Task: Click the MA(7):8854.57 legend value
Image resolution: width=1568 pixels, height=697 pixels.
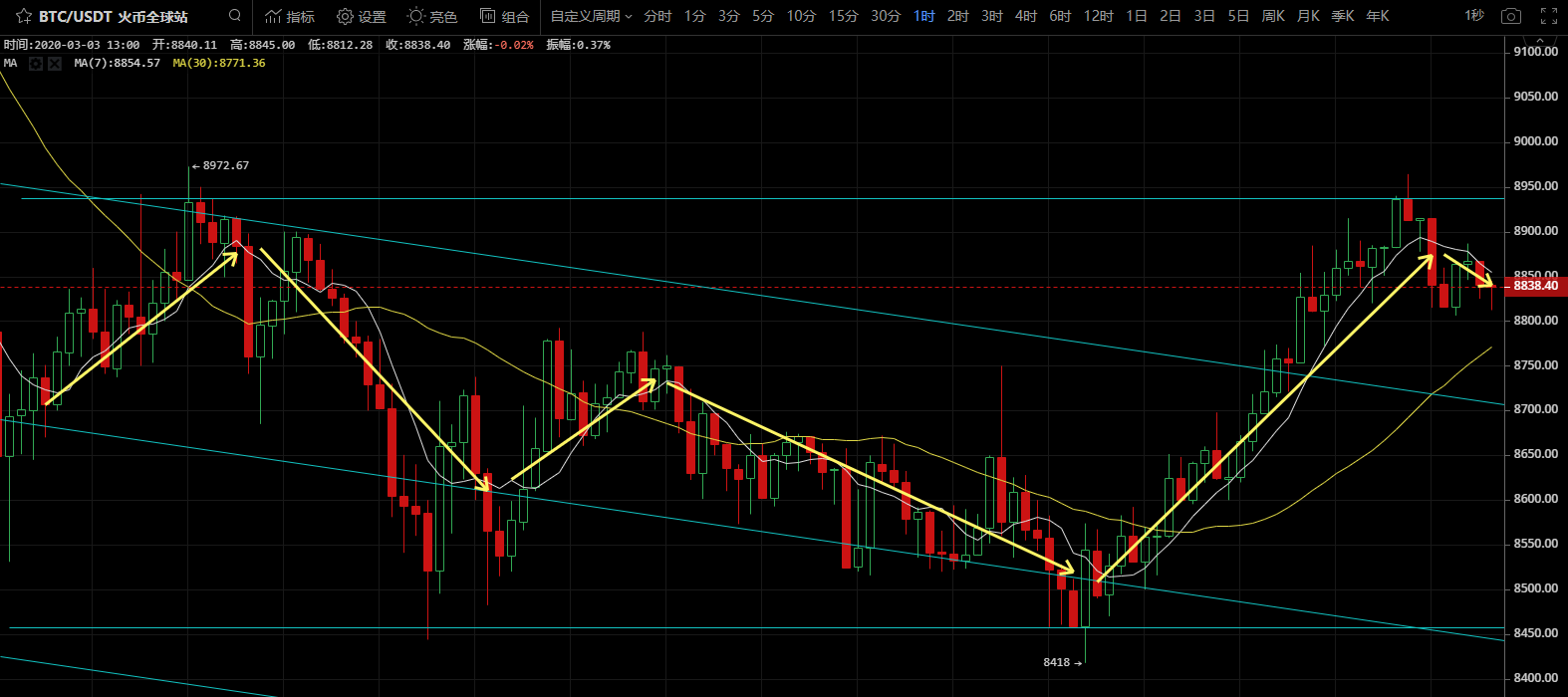Action: point(117,63)
